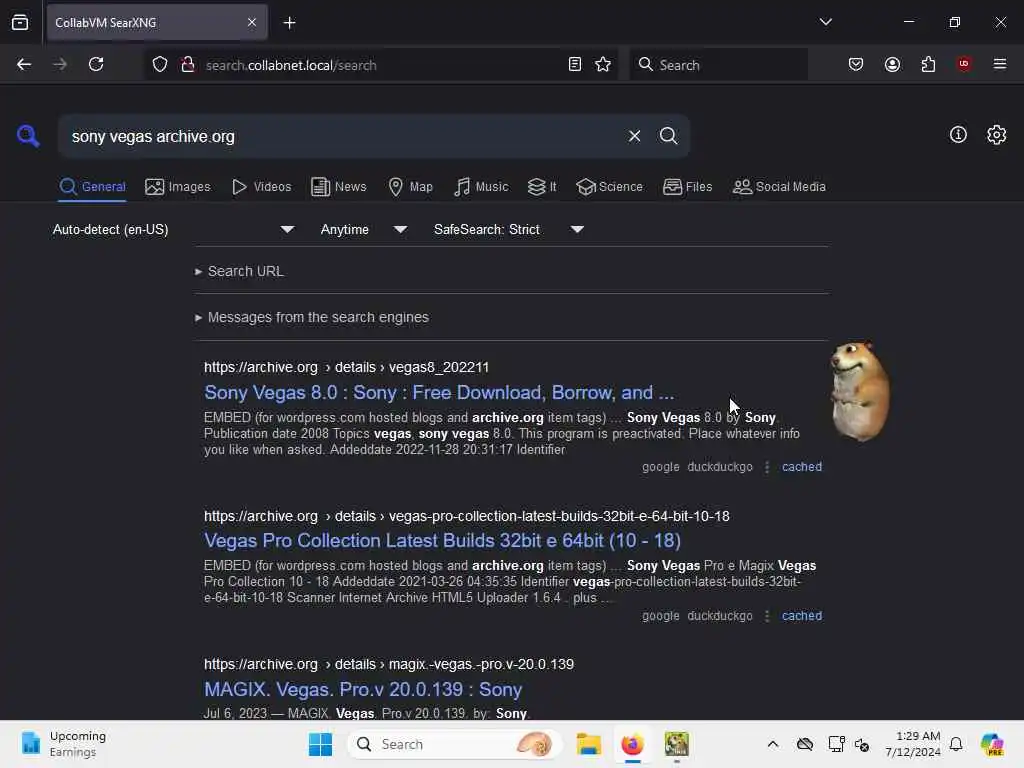Click the SearXNG magnifier logo

click(28, 136)
